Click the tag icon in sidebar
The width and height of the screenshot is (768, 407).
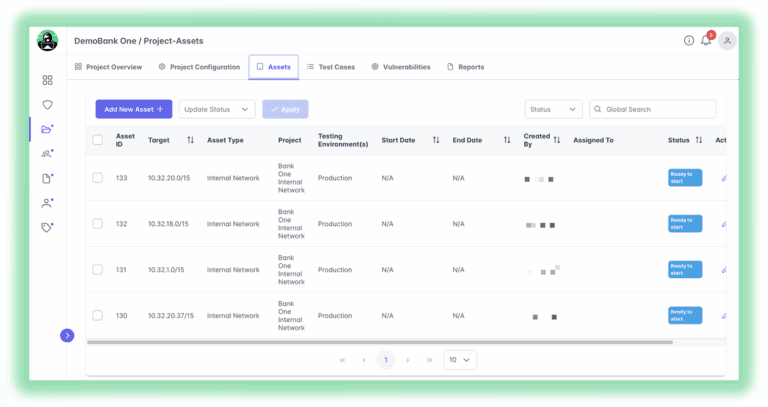(47, 227)
